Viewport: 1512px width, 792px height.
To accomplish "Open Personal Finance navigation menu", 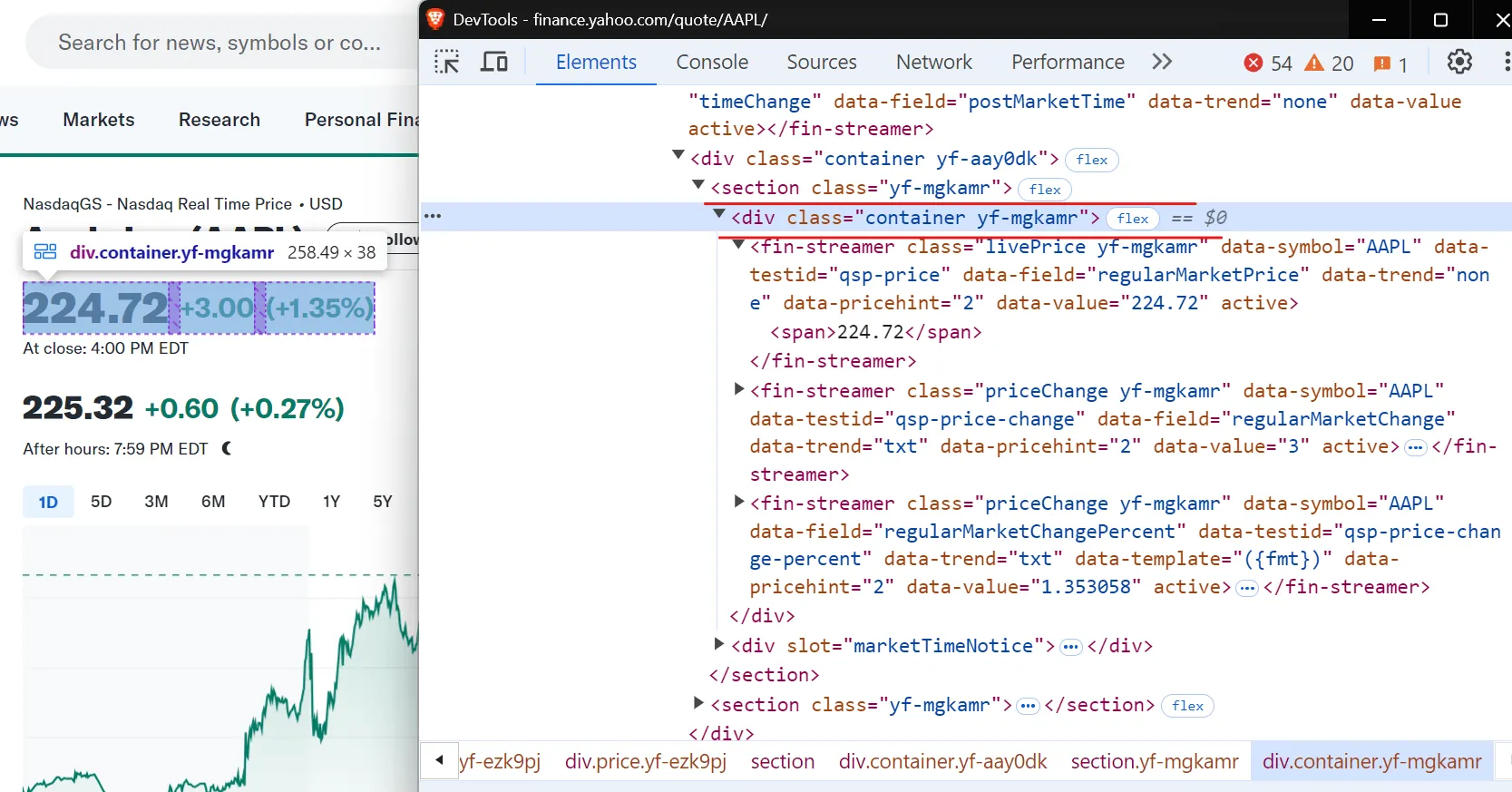I will 361,120.
